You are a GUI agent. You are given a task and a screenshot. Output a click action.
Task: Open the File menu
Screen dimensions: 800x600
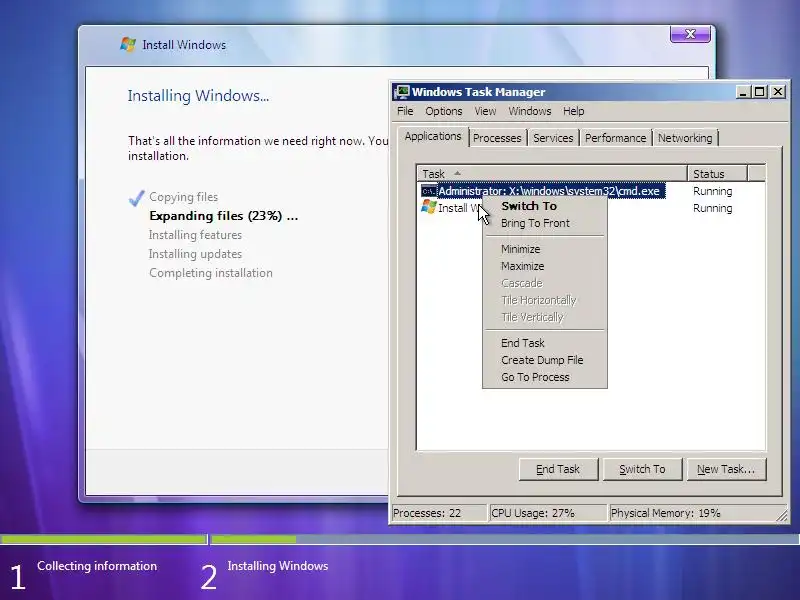(x=405, y=111)
